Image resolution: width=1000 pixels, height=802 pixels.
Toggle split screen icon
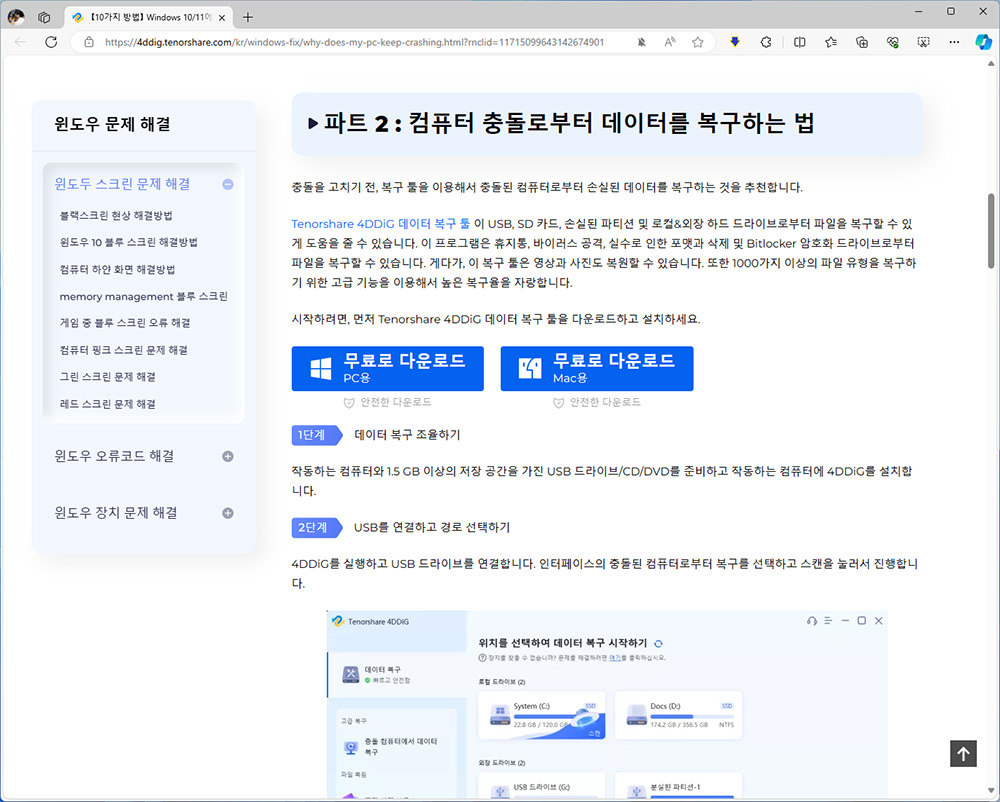click(799, 42)
